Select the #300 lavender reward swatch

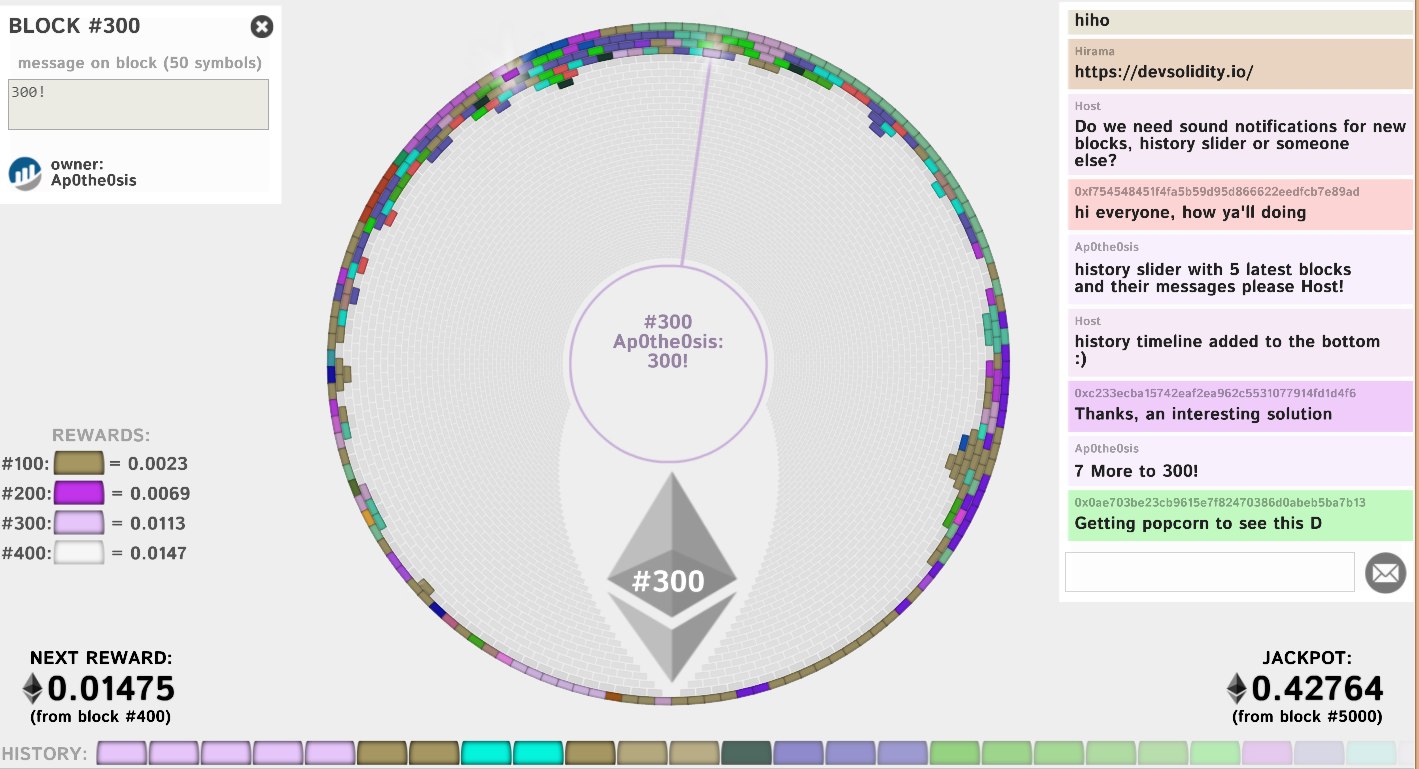tap(79, 523)
